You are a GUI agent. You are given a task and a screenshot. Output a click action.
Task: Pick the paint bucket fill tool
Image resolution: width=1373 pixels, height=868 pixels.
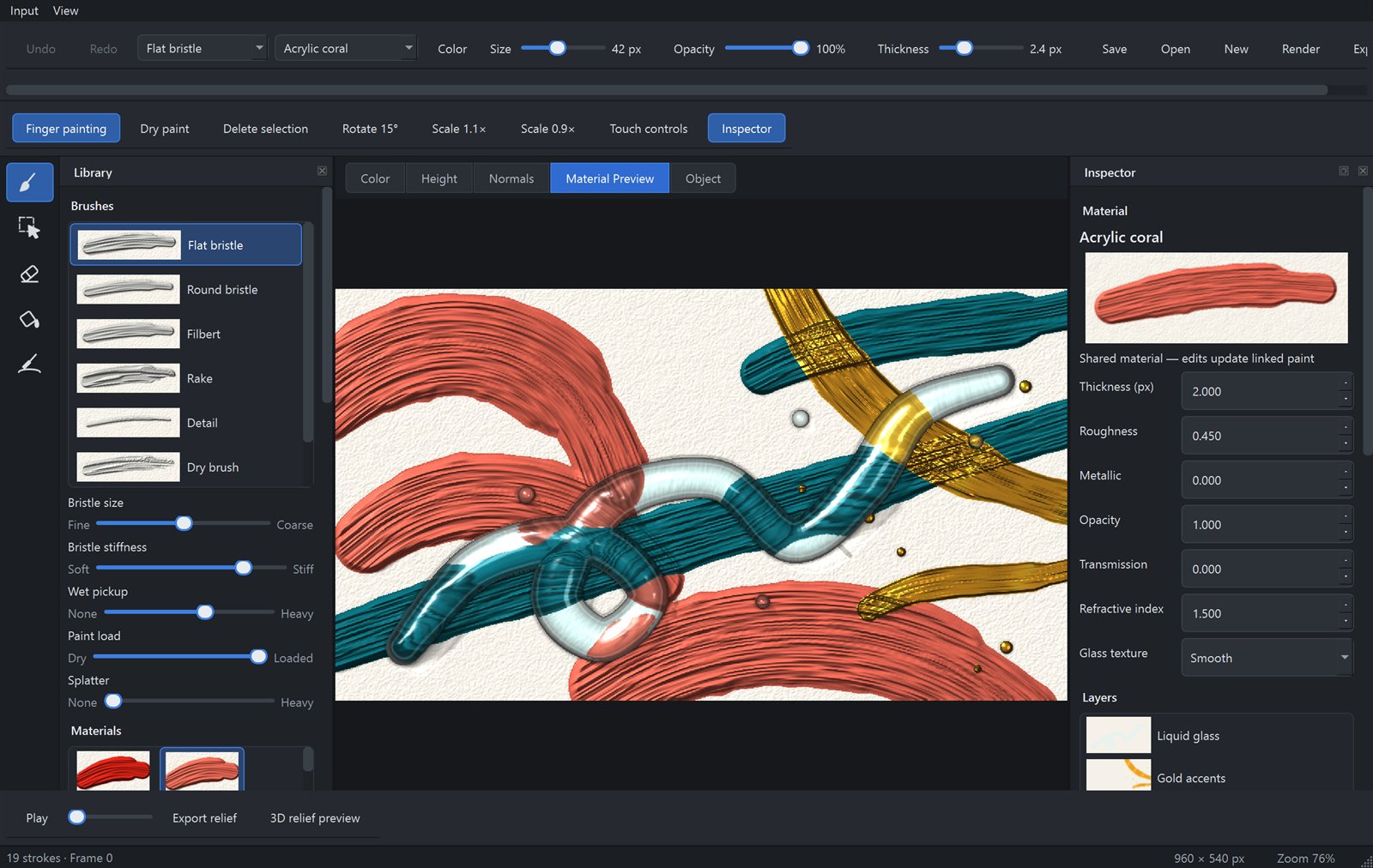click(x=30, y=319)
